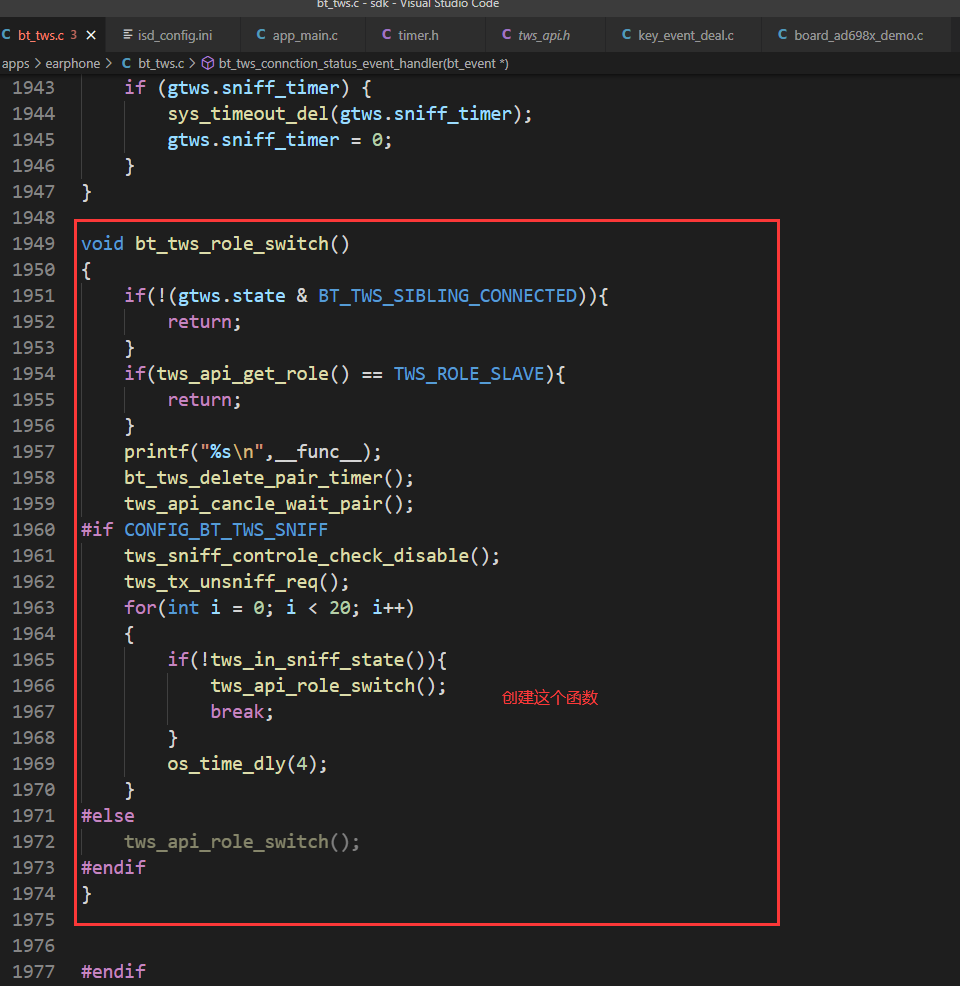
Task: Open the app_main.c tab
Action: pyautogui.click(x=297, y=35)
